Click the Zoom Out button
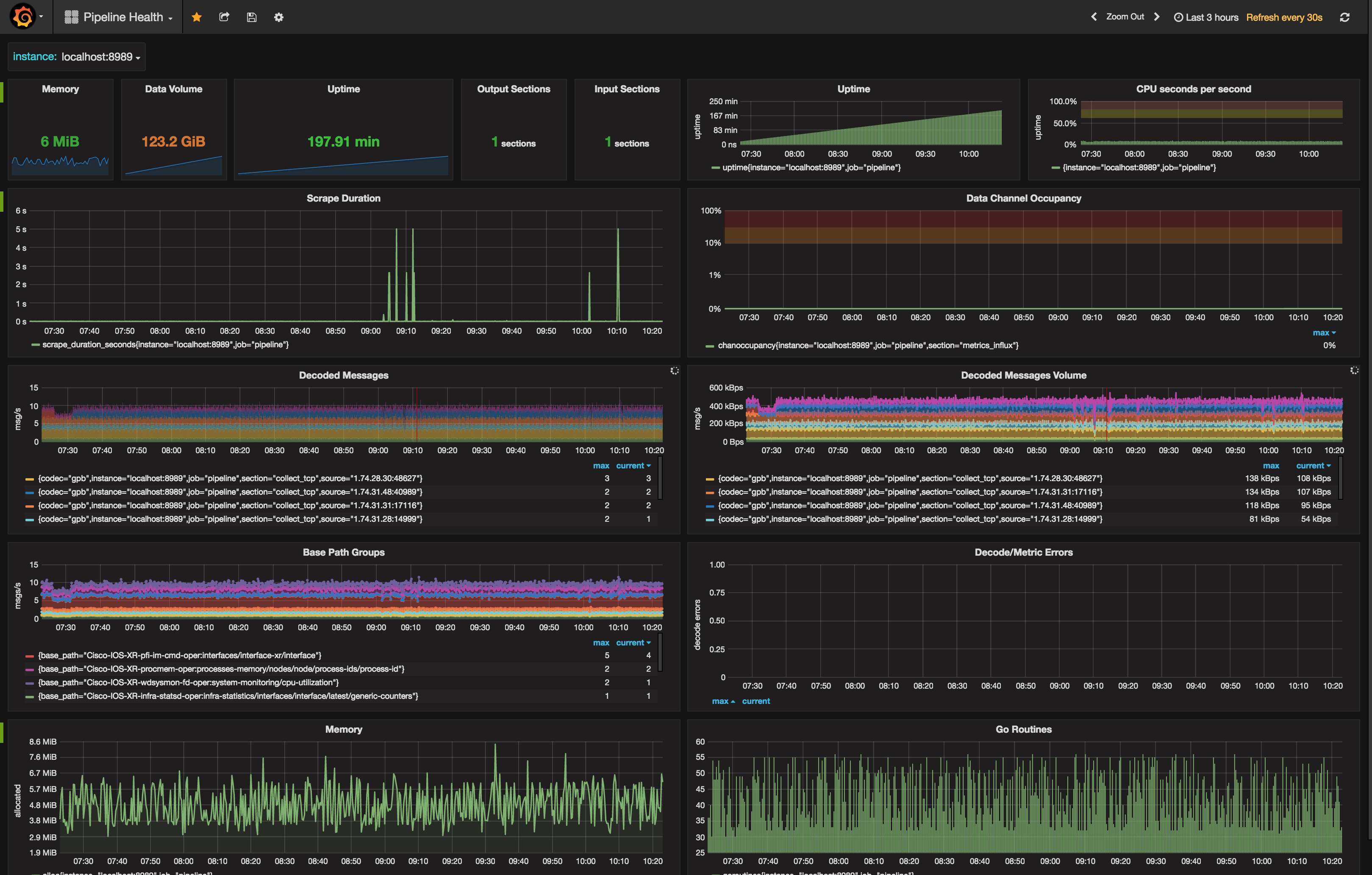Screen dimensions: 1372x875 [x=1125, y=17]
